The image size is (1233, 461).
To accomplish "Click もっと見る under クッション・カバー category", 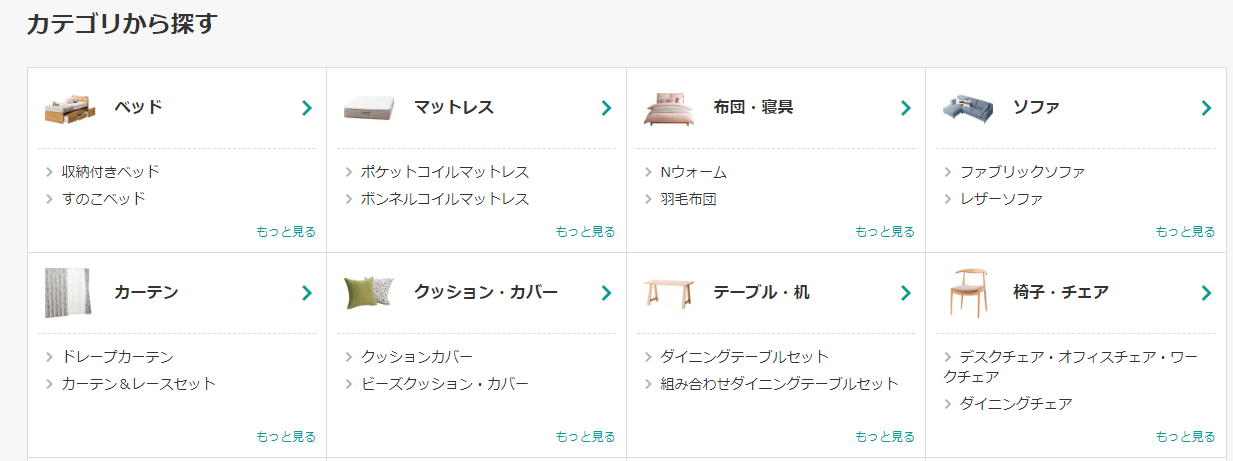I will pyautogui.click(x=585, y=437).
